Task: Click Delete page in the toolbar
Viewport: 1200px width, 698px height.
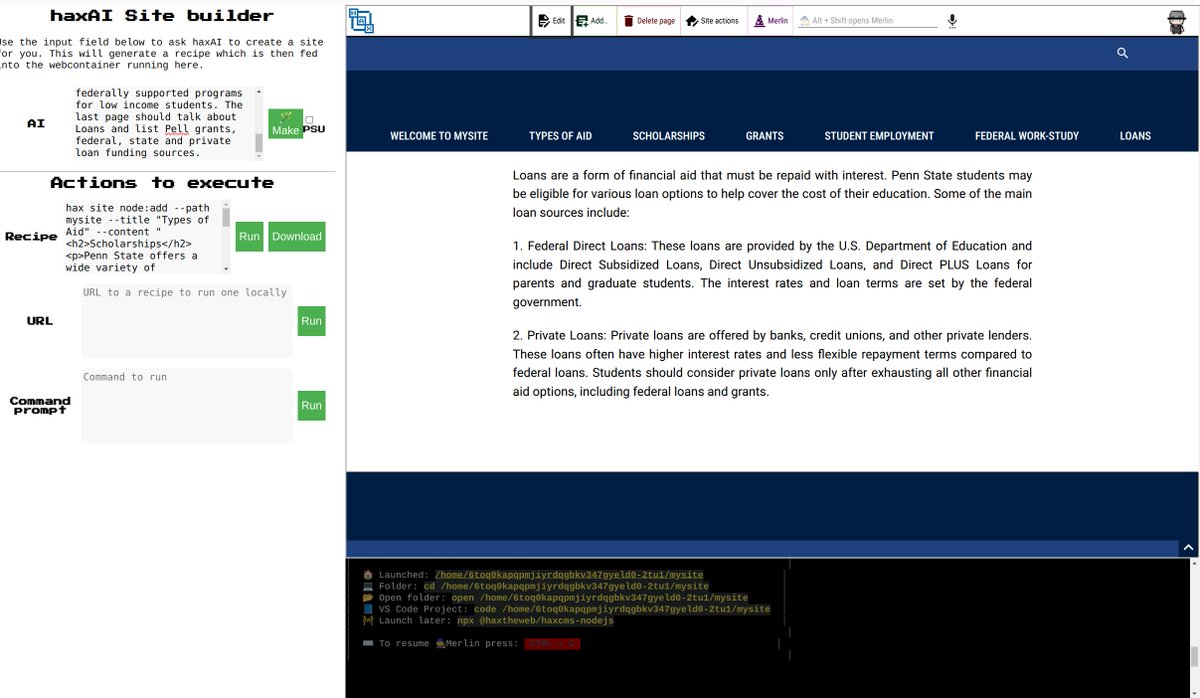Action: [648, 21]
